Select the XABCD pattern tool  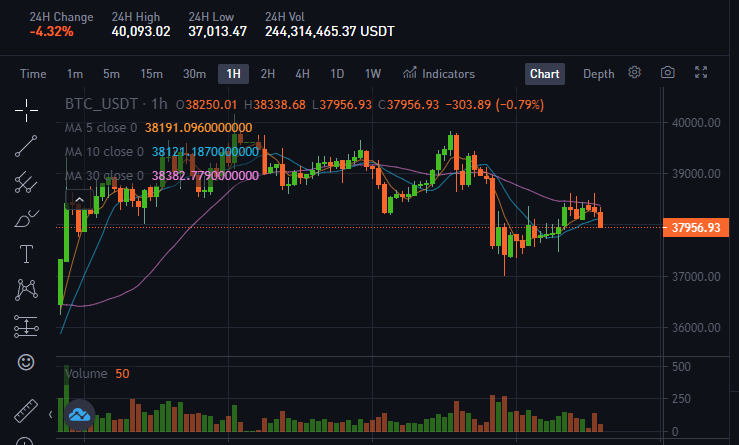tap(26, 290)
